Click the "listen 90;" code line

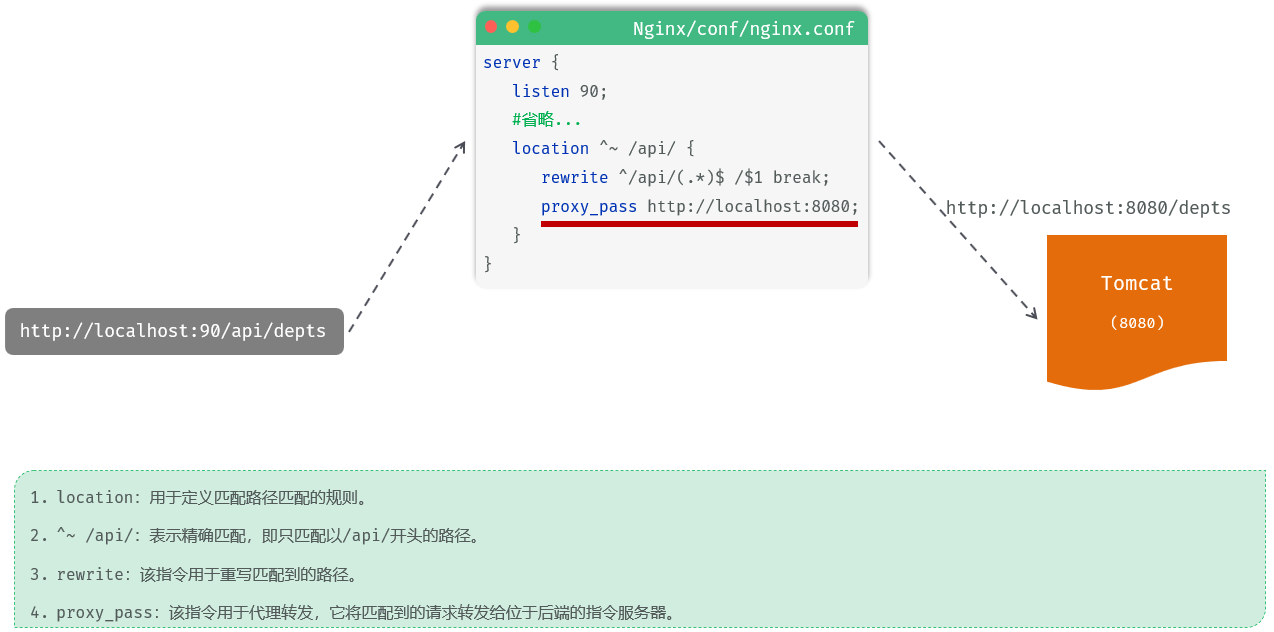pyautogui.click(x=560, y=91)
